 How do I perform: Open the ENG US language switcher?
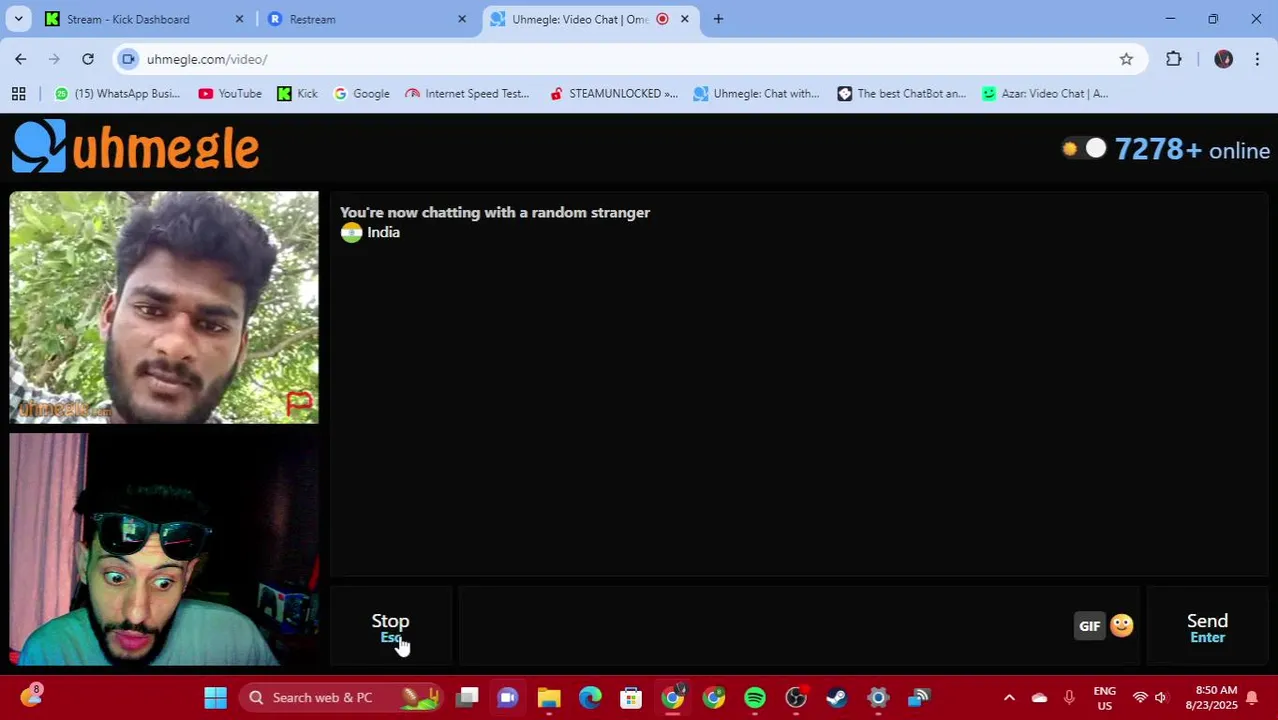point(1104,698)
